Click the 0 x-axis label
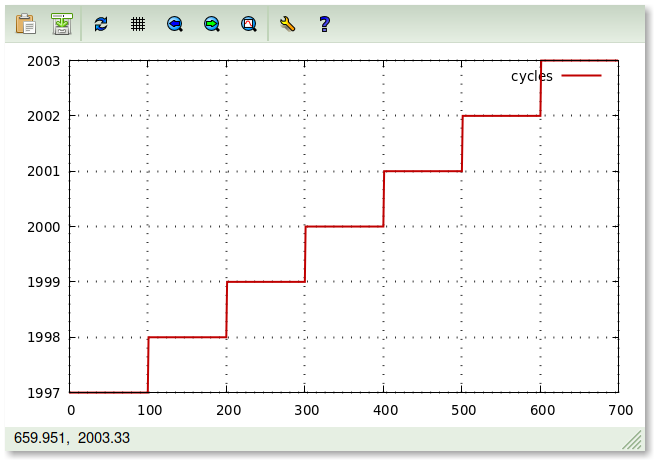The width and height of the screenshot is (654, 460). 70,409
